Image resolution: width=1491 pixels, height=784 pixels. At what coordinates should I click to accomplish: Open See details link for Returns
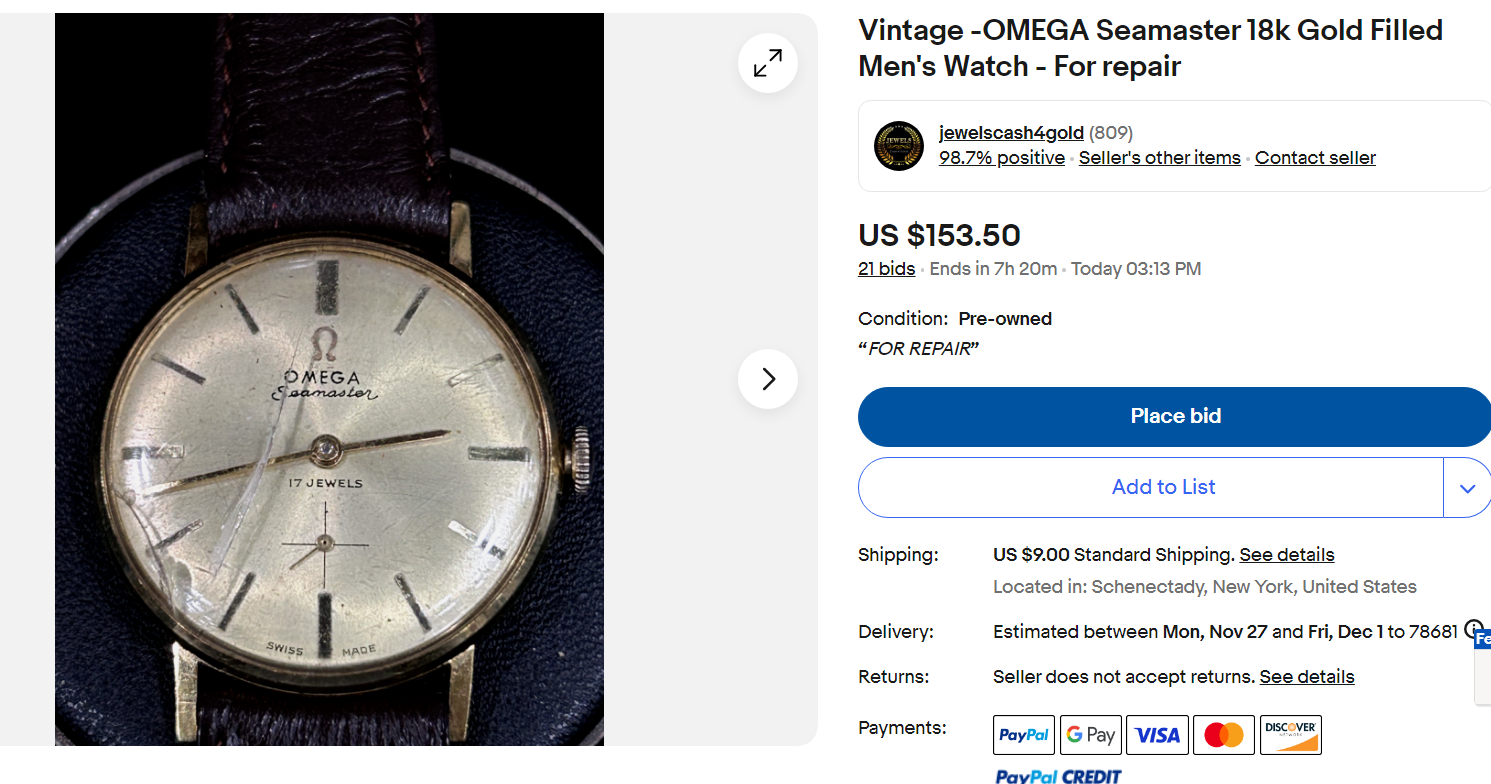click(x=1306, y=677)
